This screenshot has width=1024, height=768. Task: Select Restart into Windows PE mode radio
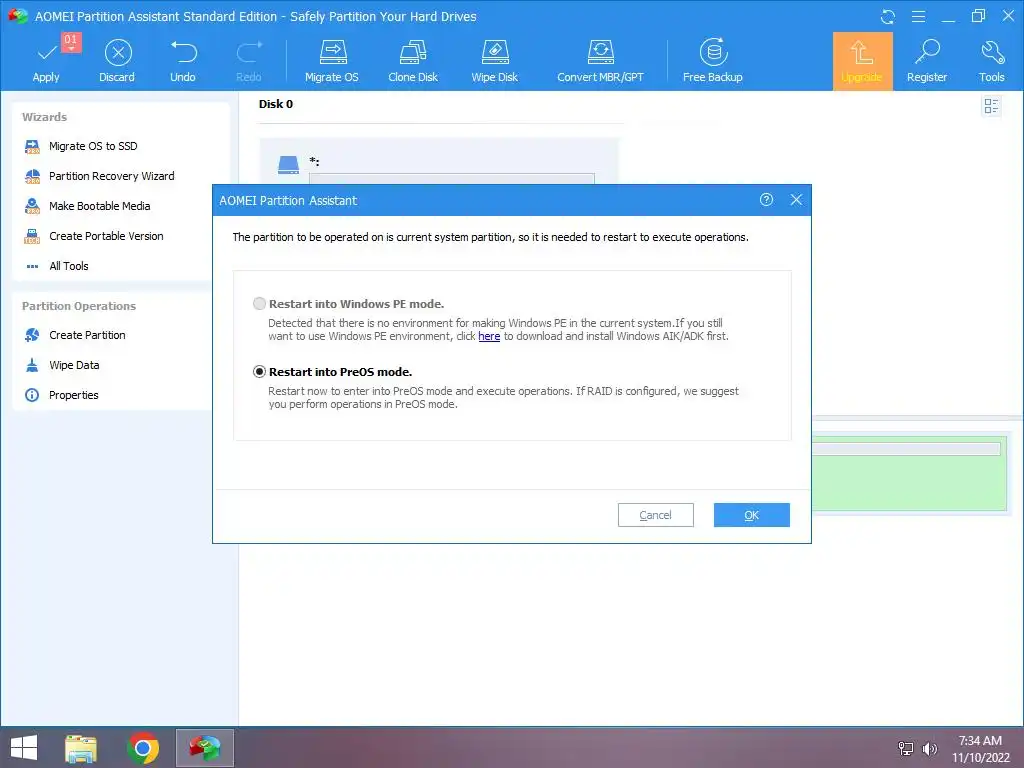point(259,304)
